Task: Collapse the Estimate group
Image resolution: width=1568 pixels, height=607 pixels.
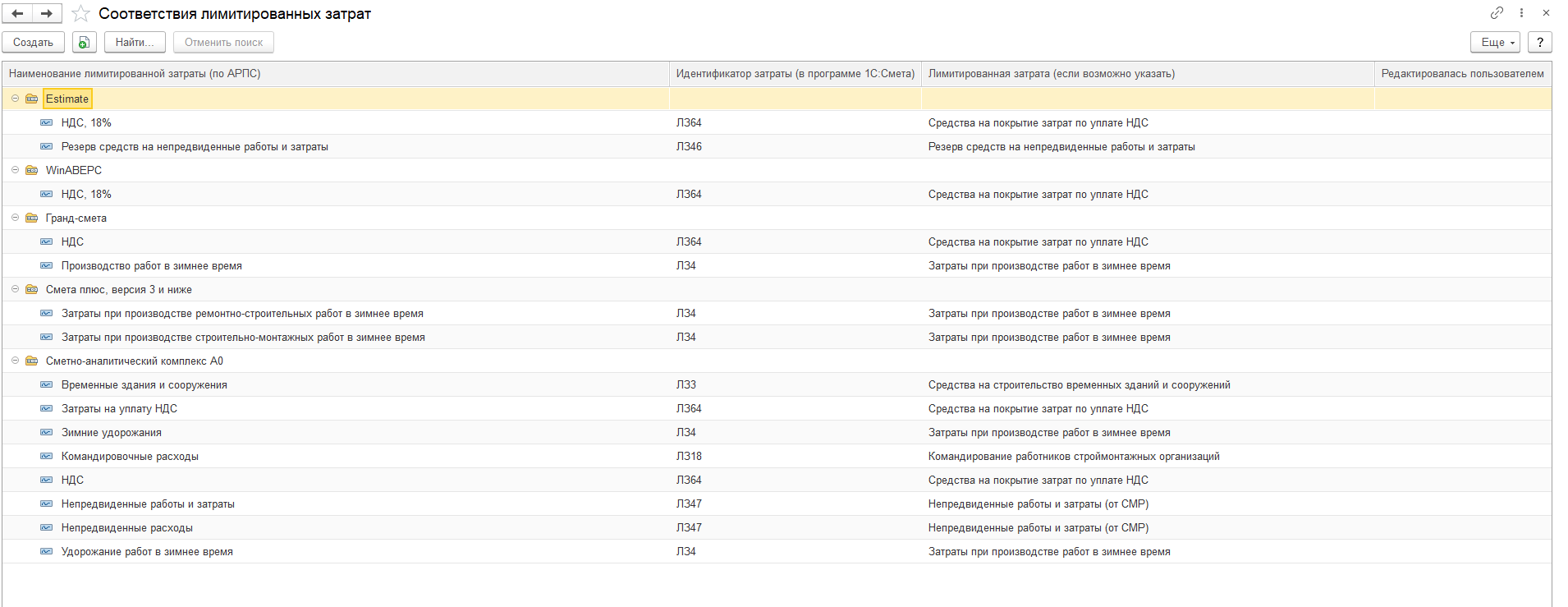Action: [x=15, y=99]
